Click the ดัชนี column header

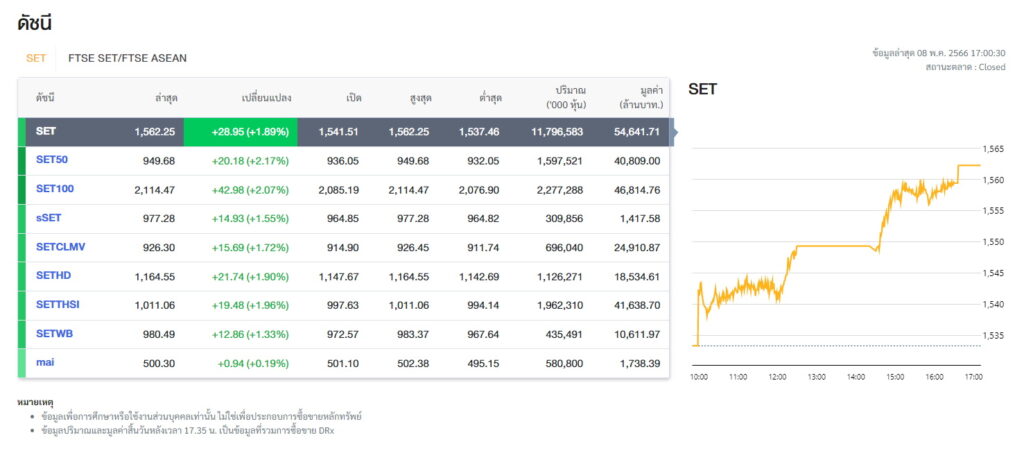44,99
